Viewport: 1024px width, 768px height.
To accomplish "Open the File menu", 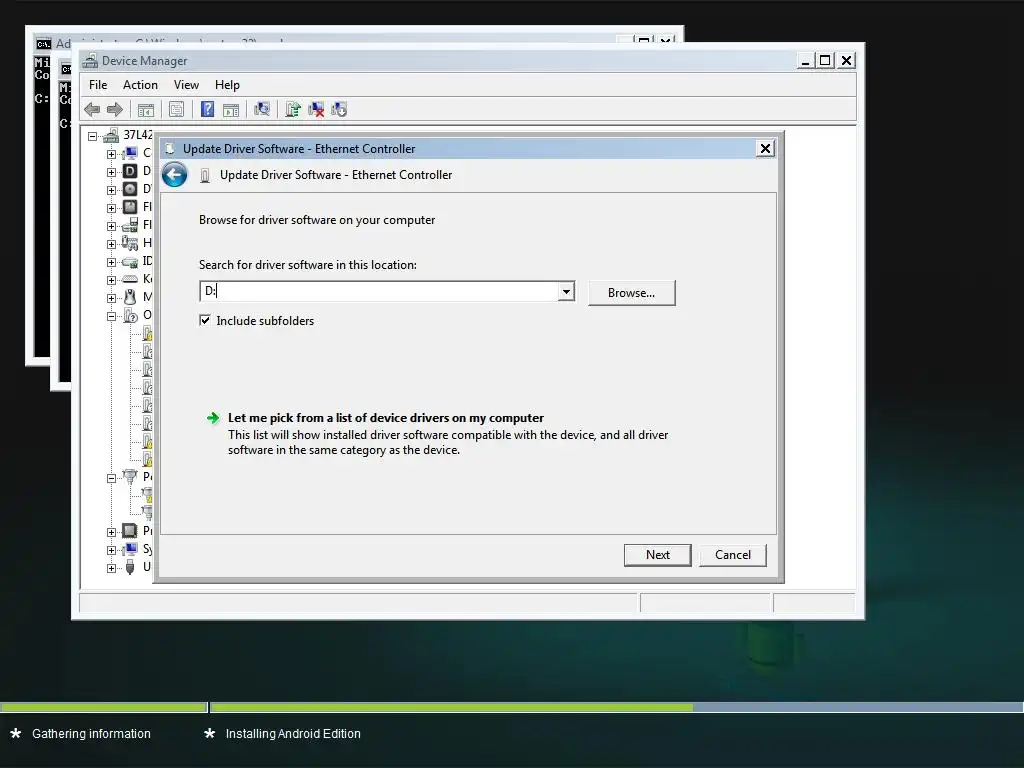I will (98, 85).
